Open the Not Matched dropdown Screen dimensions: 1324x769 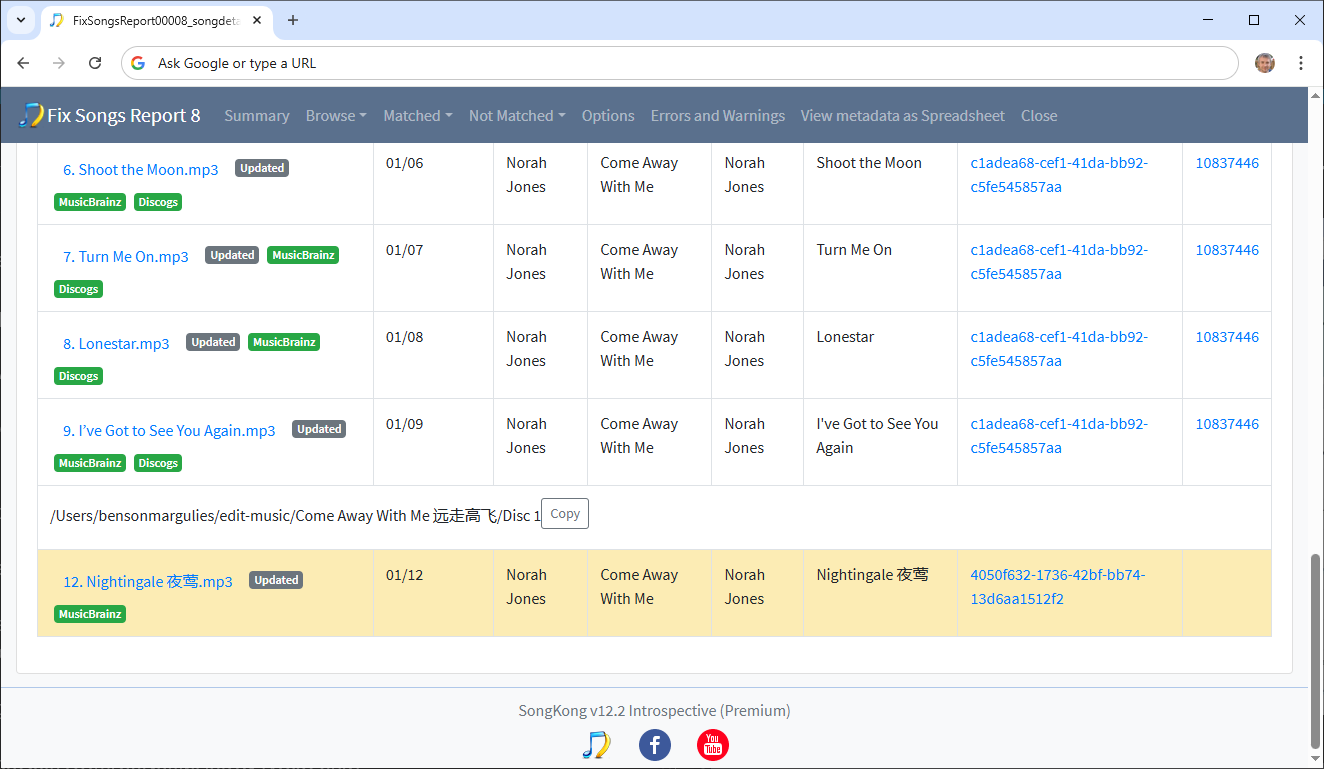517,116
